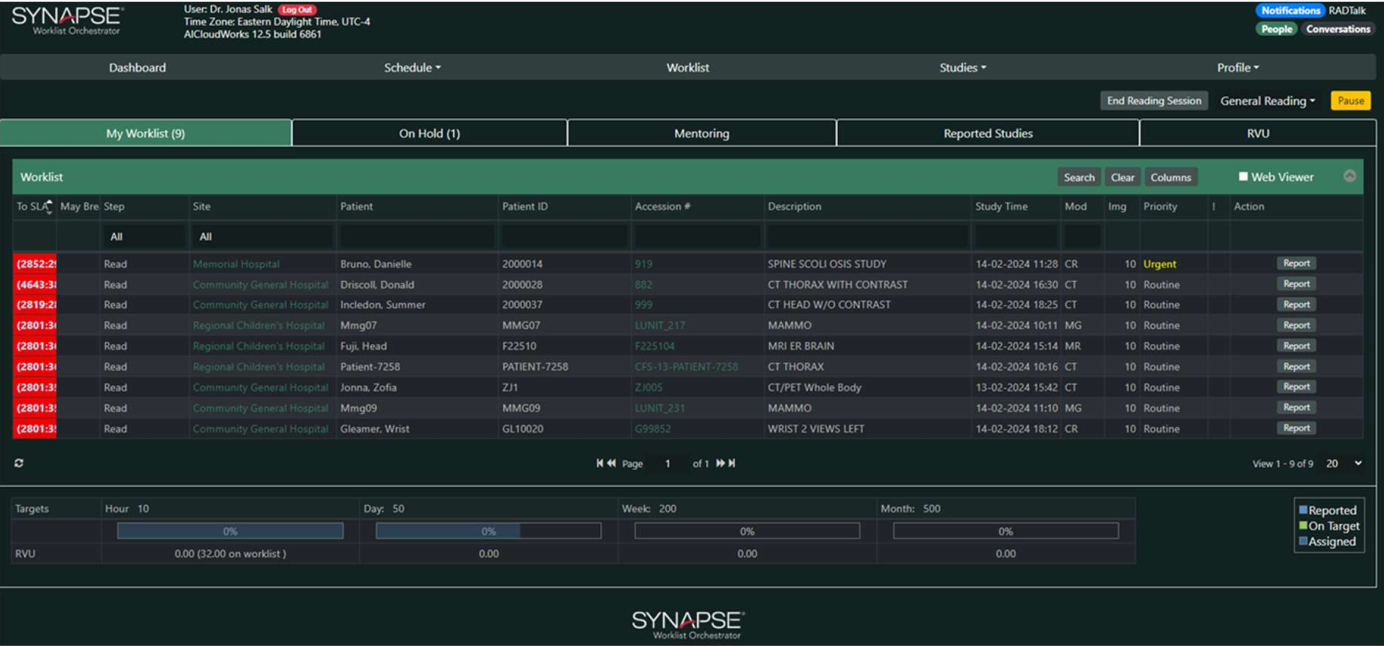
Task: Toggle the Notifications pill
Action: 1290,11
